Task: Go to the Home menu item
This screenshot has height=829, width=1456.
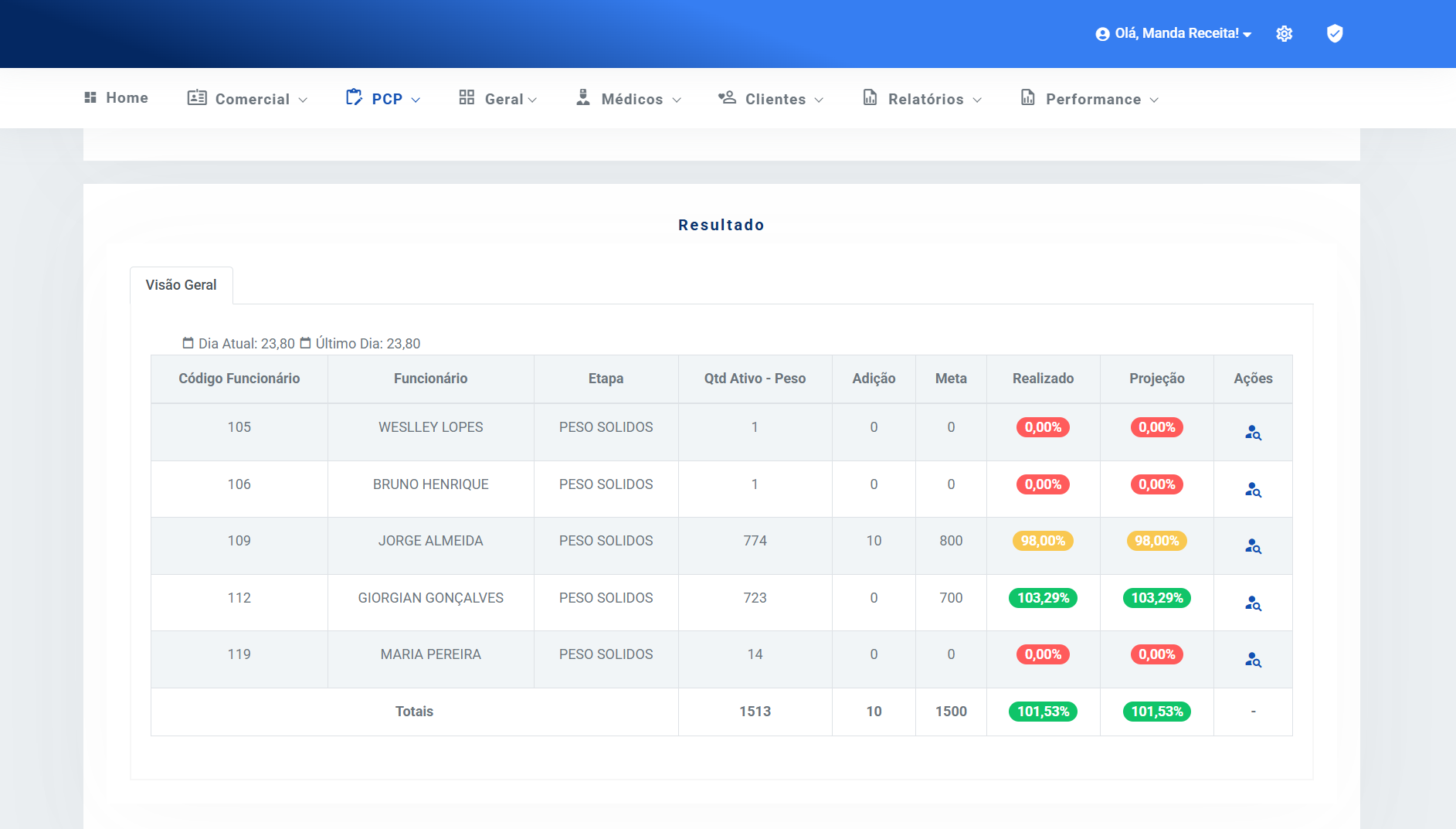Action: point(117,98)
